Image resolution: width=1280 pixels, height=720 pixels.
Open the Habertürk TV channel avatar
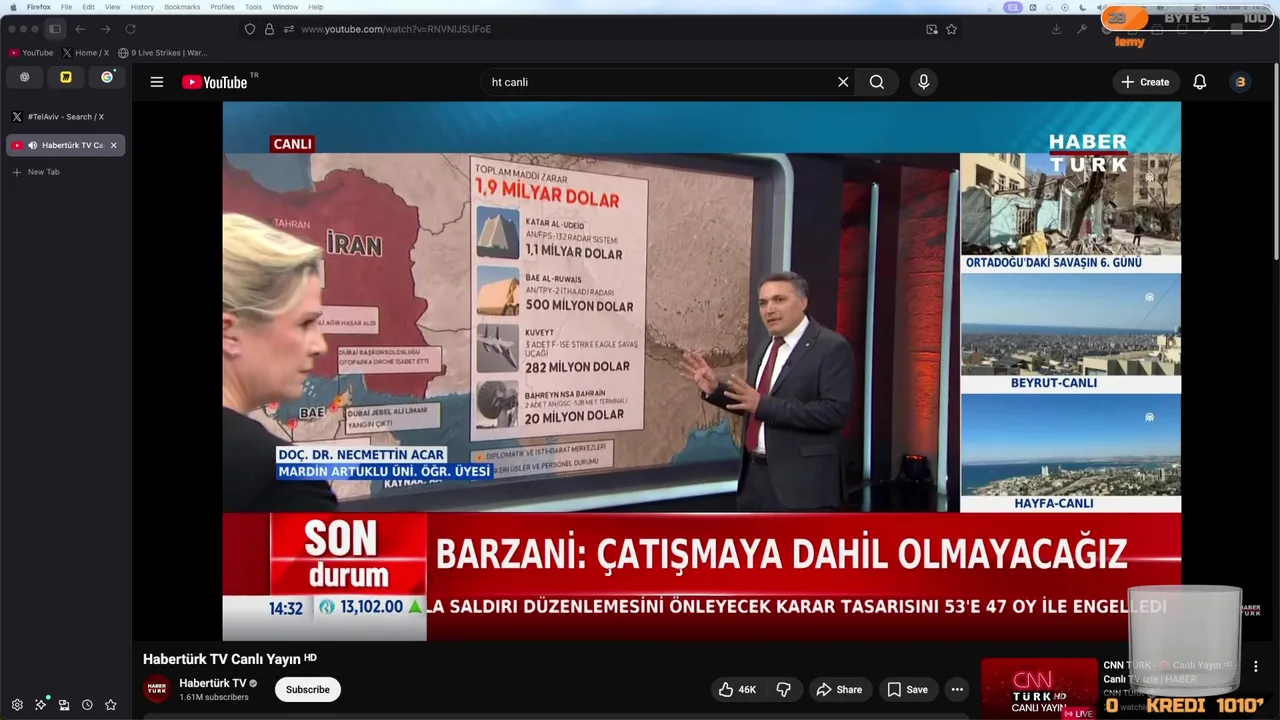click(x=157, y=689)
